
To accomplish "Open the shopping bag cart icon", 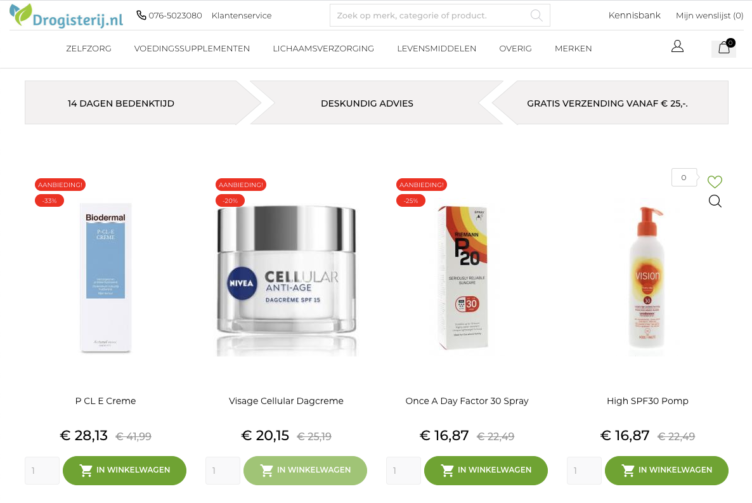I will pyautogui.click(x=724, y=47).
